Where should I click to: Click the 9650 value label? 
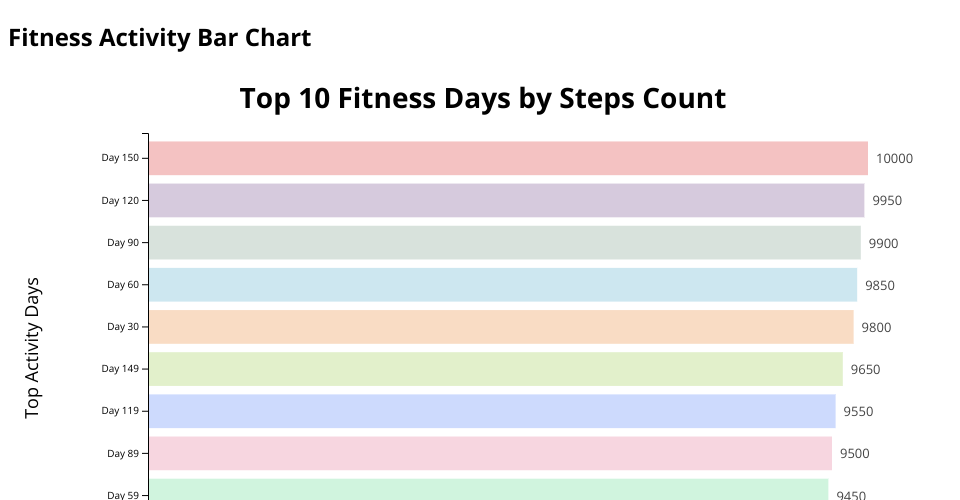[865, 369]
